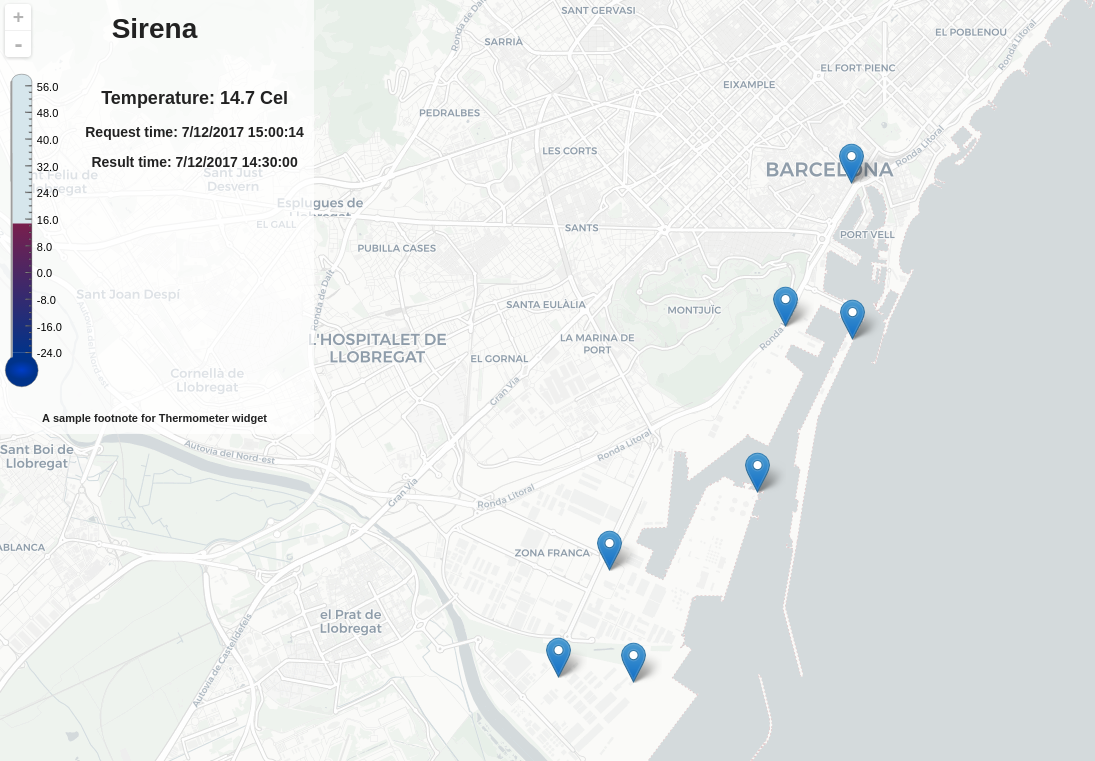Click the Sirena dashboard title

coord(154,28)
